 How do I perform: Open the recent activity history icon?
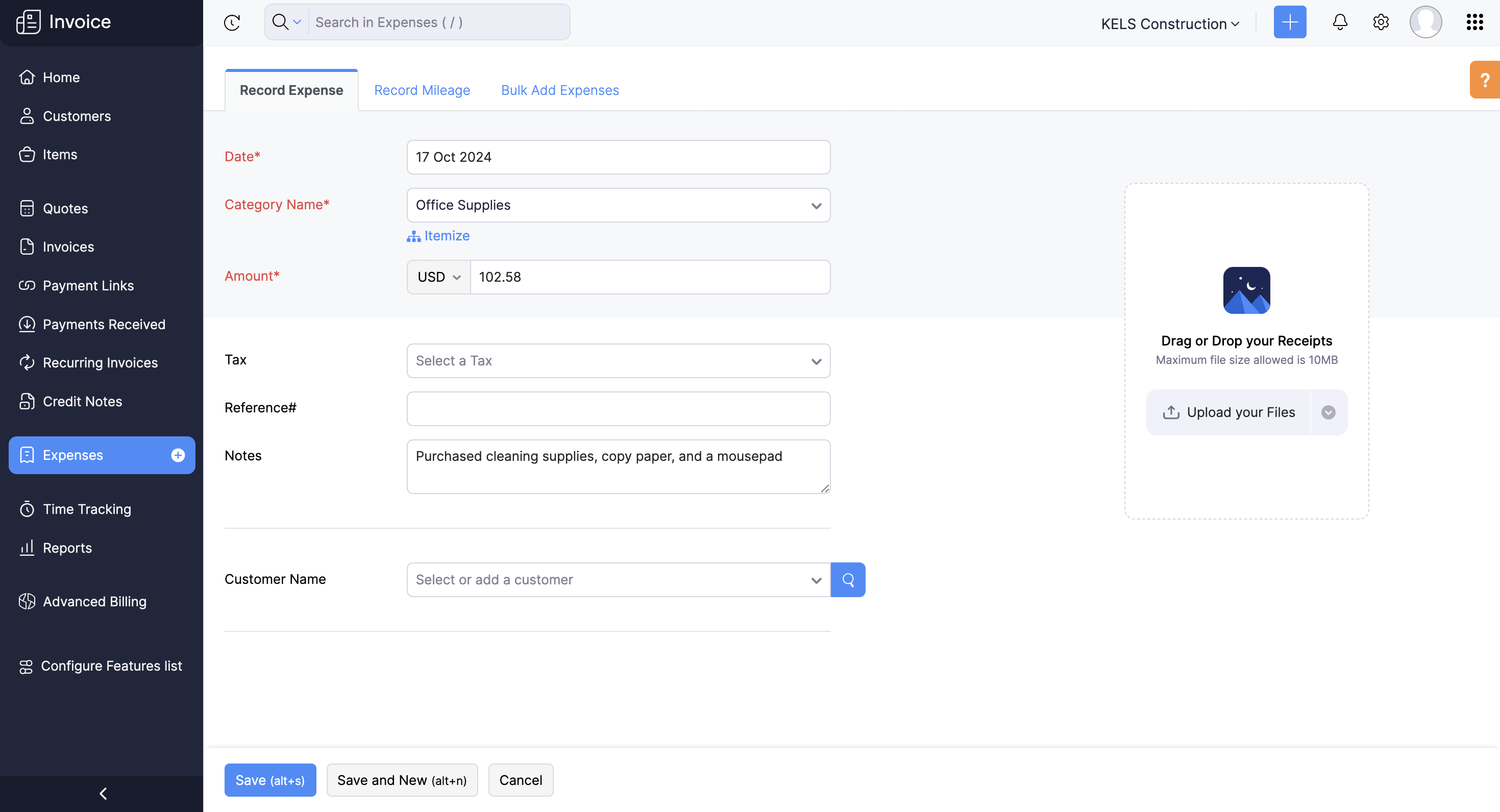click(232, 23)
